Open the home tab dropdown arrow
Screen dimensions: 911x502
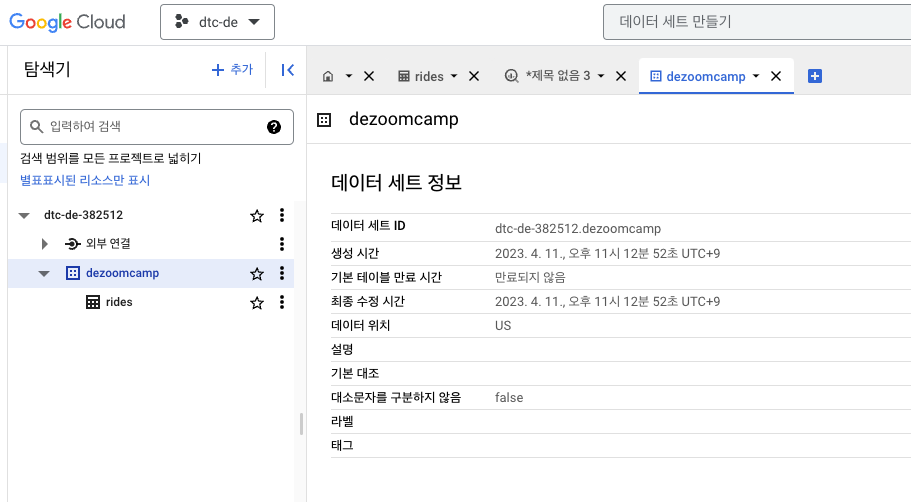349,76
